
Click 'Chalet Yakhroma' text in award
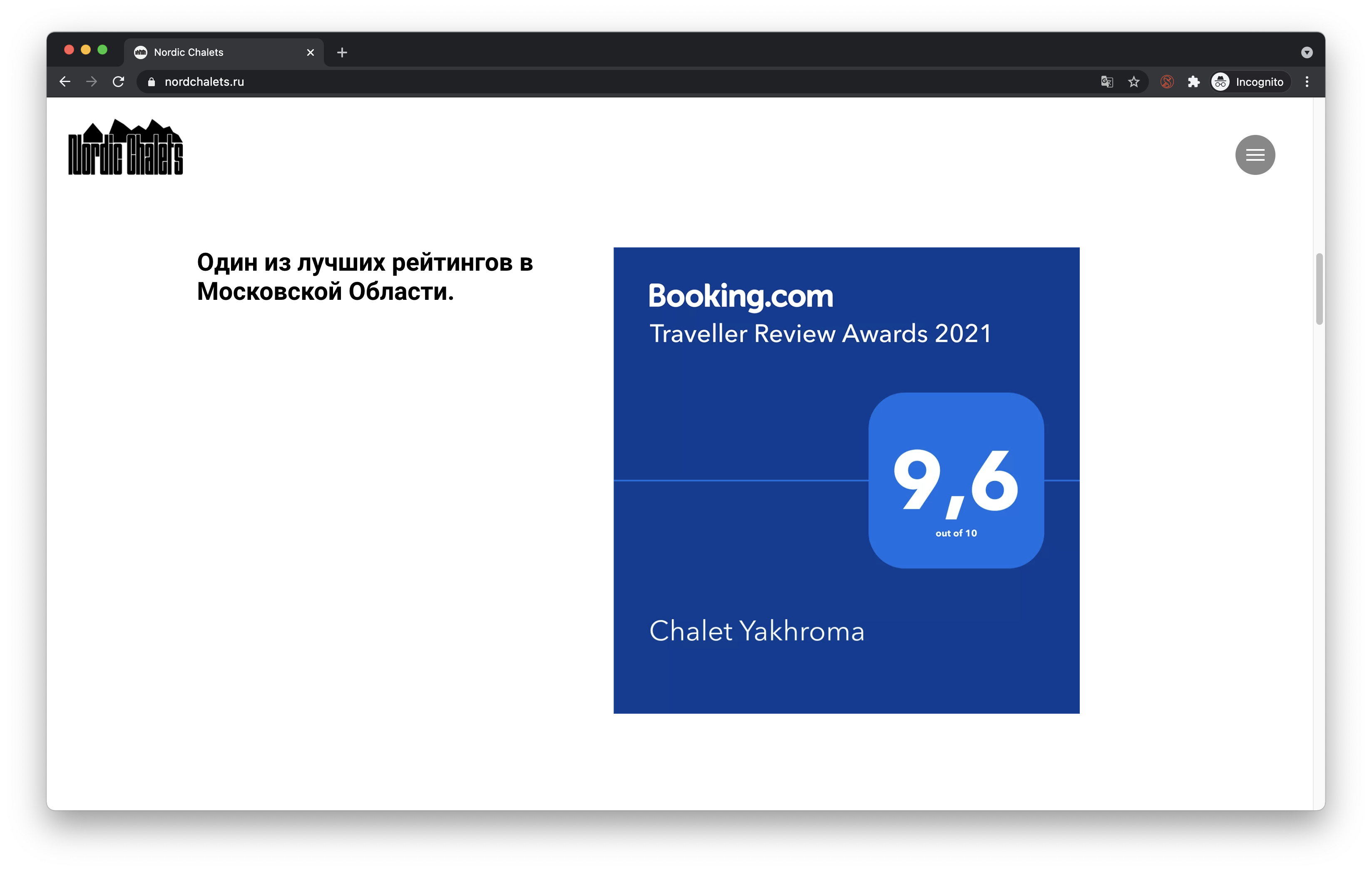click(x=757, y=631)
